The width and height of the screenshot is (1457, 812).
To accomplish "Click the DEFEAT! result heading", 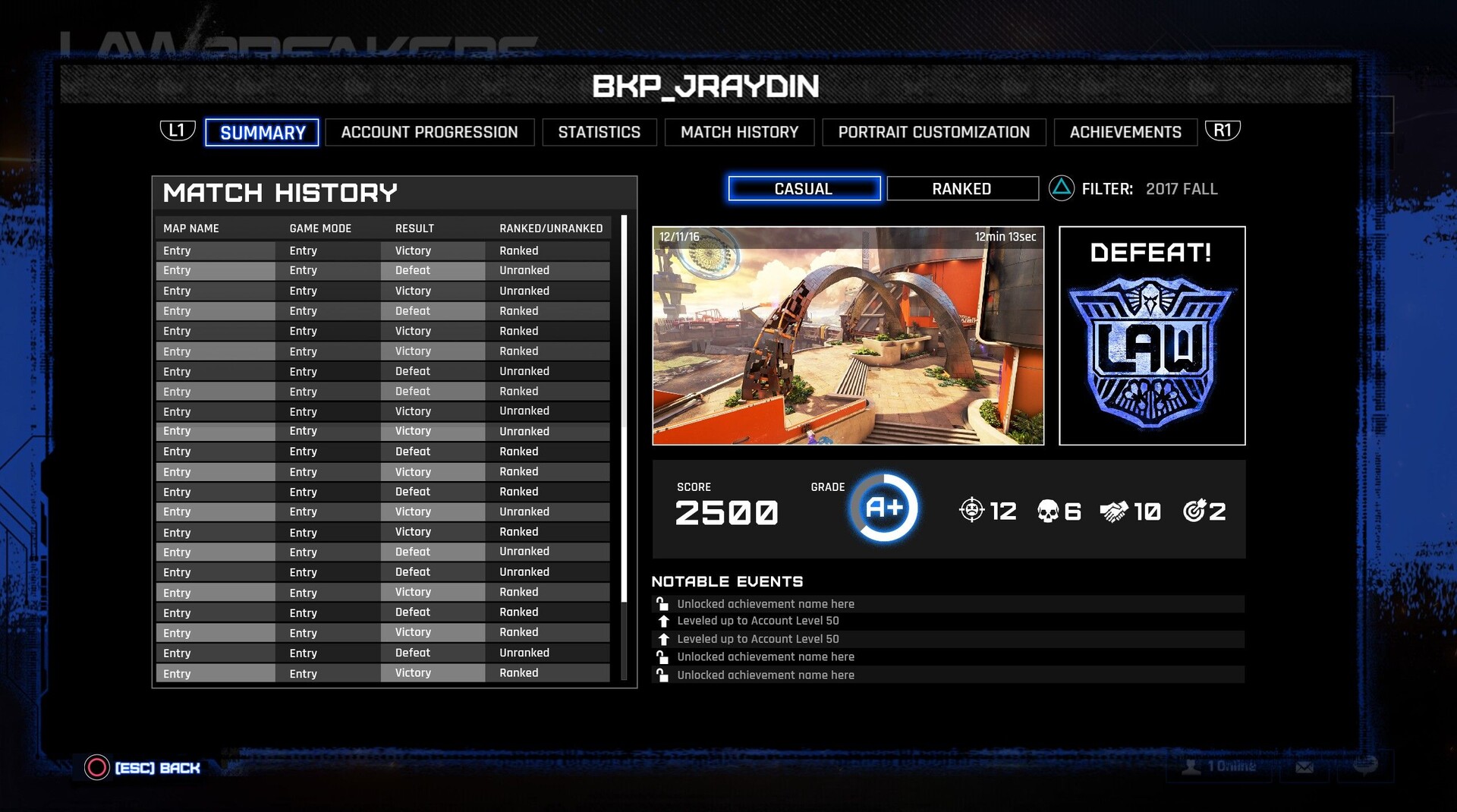I will coord(1151,253).
